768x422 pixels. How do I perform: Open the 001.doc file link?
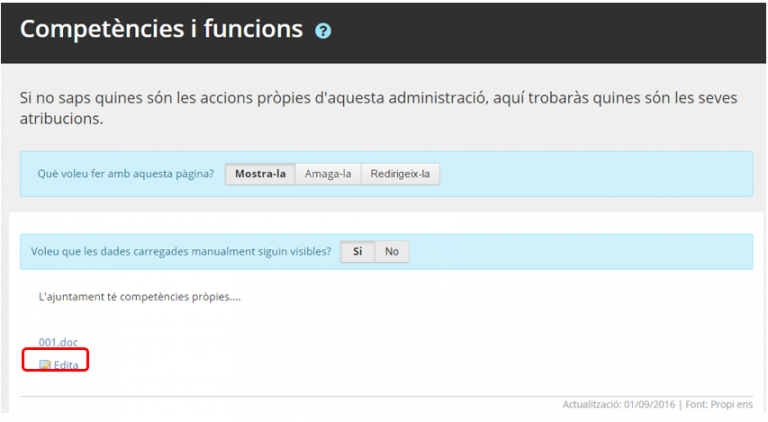58,342
